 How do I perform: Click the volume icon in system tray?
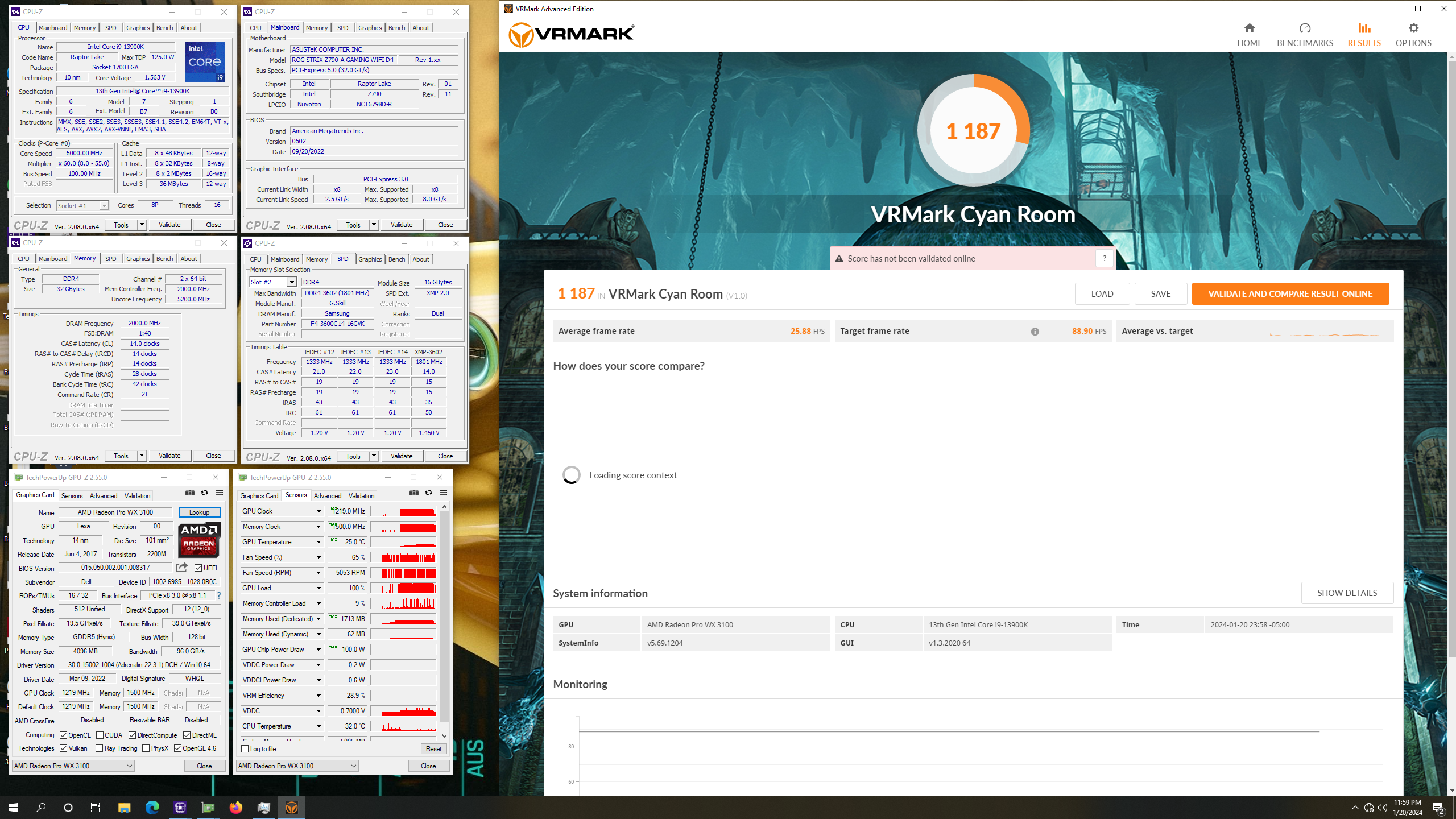pyautogui.click(x=1383, y=808)
